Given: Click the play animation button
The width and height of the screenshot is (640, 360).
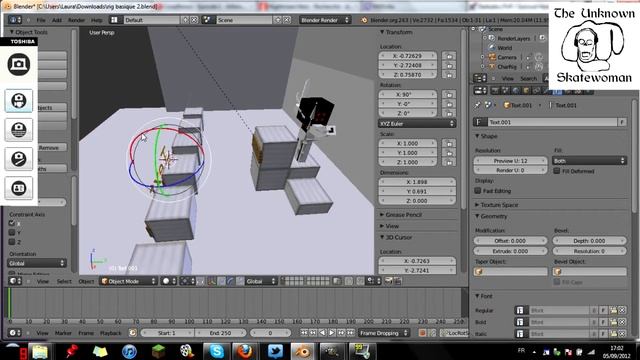Looking at the screenshot, I should click(x=332, y=333).
